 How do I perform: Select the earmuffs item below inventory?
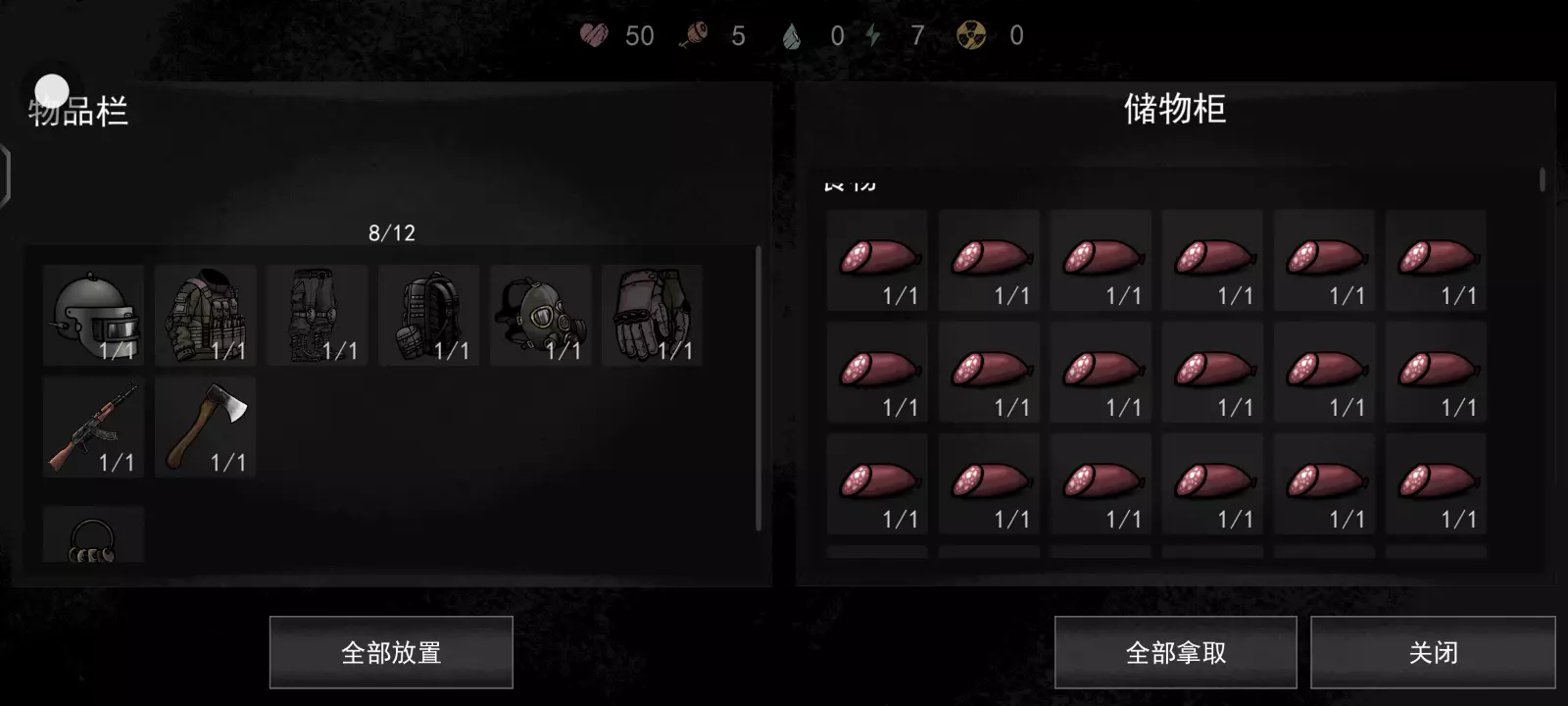[93, 534]
